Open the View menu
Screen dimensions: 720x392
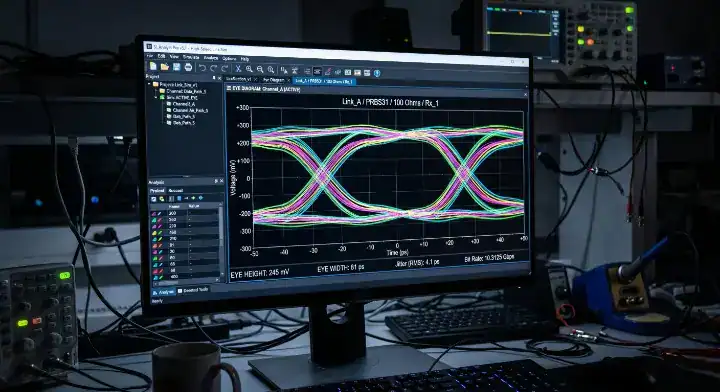(x=174, y=57)
